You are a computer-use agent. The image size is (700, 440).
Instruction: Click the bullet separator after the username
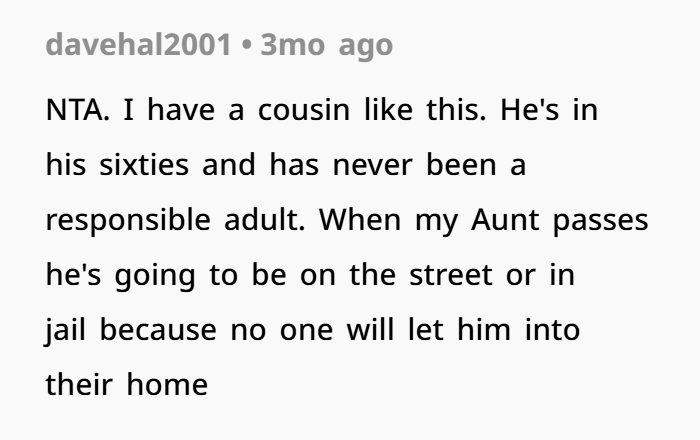pos(246,46)
